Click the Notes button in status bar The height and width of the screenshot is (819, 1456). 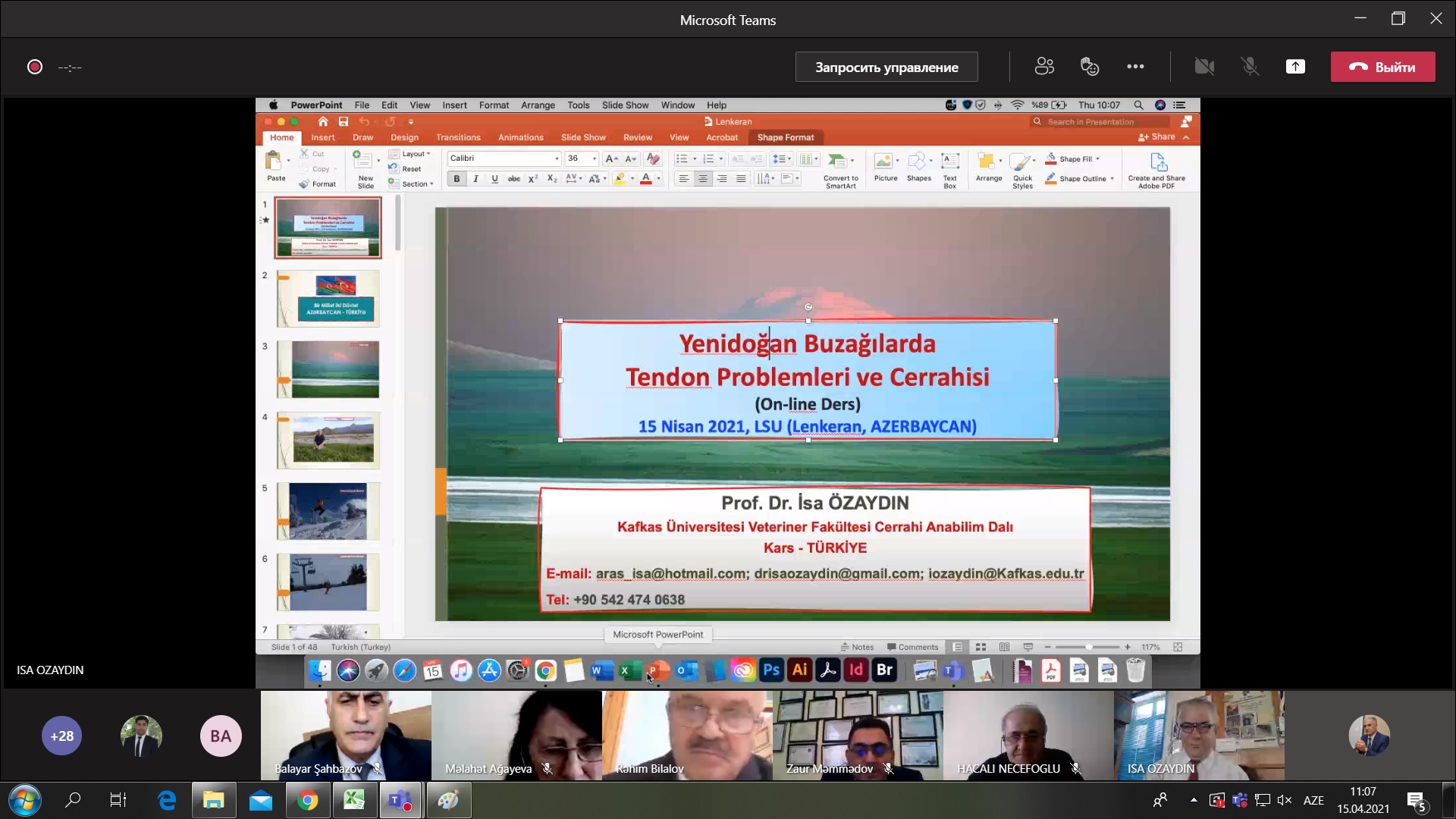coord(857,647)
